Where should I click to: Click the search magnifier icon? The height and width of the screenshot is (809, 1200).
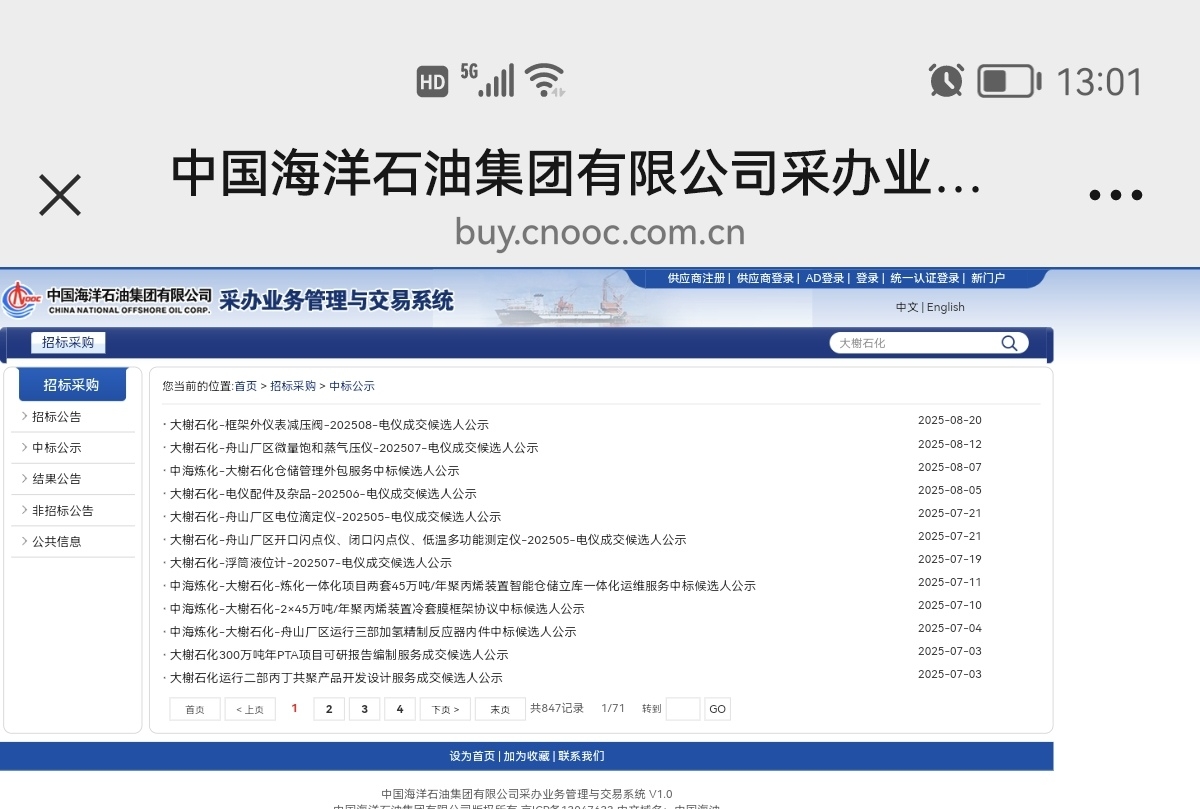[1010, 343]
